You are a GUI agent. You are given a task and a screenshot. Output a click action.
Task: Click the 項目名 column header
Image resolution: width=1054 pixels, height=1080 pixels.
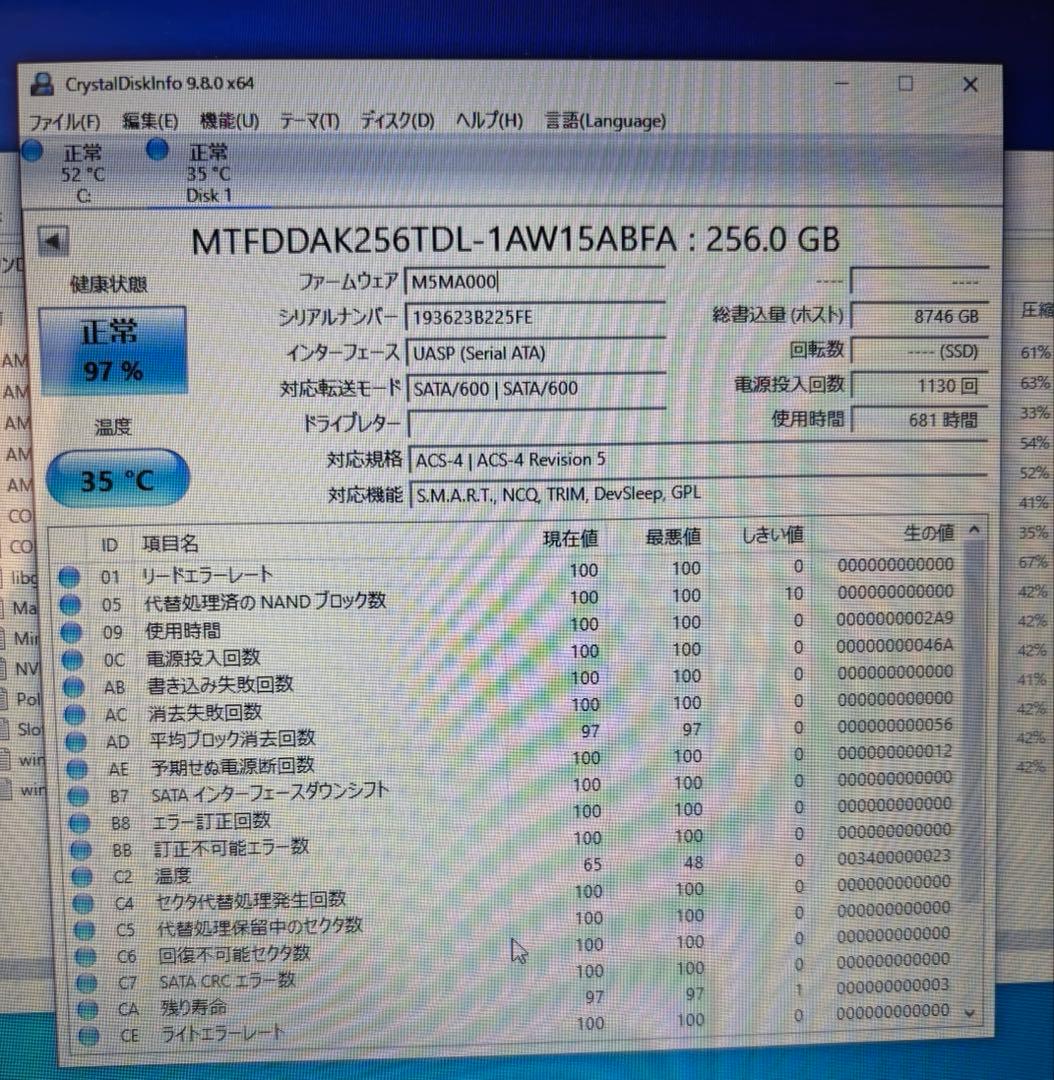pyautogui.click(x=170, y=543)
